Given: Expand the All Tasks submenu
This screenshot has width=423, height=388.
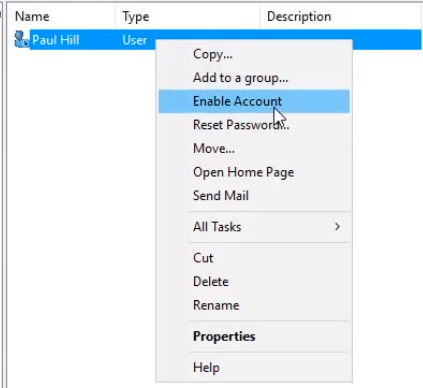Looking at the screenshot, I should (x=254, y=227).
